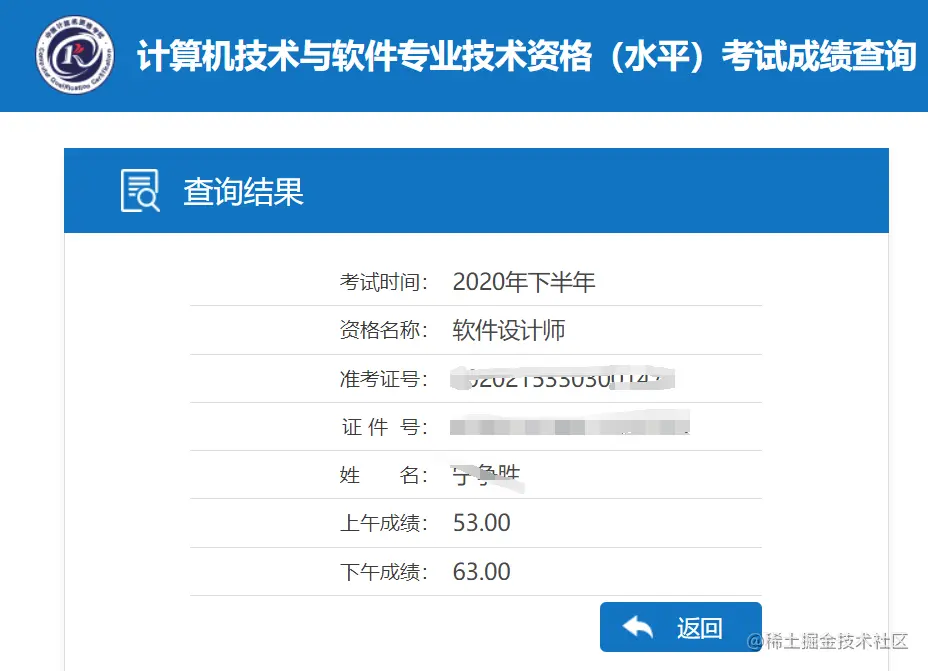Click the 下午成绩 score of 63.00
928x671 pixels.
[481, 571]
